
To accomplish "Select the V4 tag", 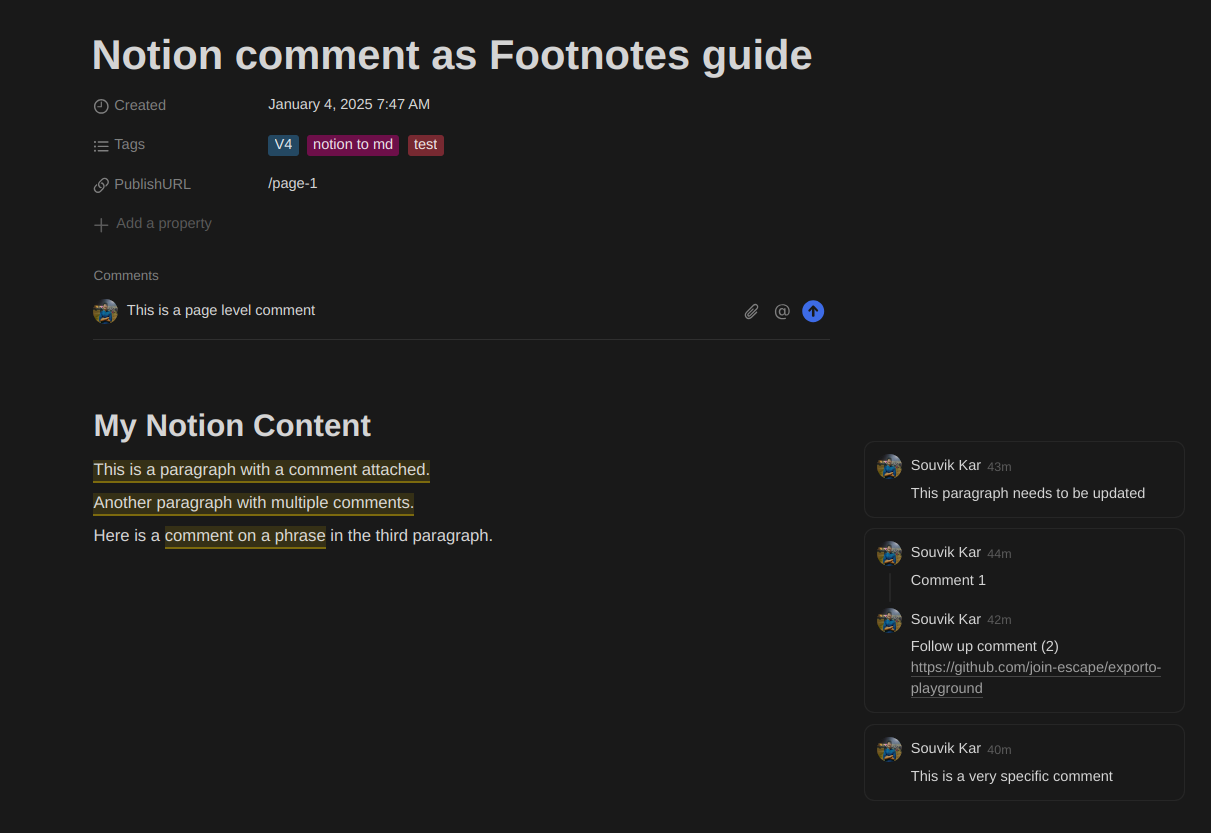I will click(283, 145).
